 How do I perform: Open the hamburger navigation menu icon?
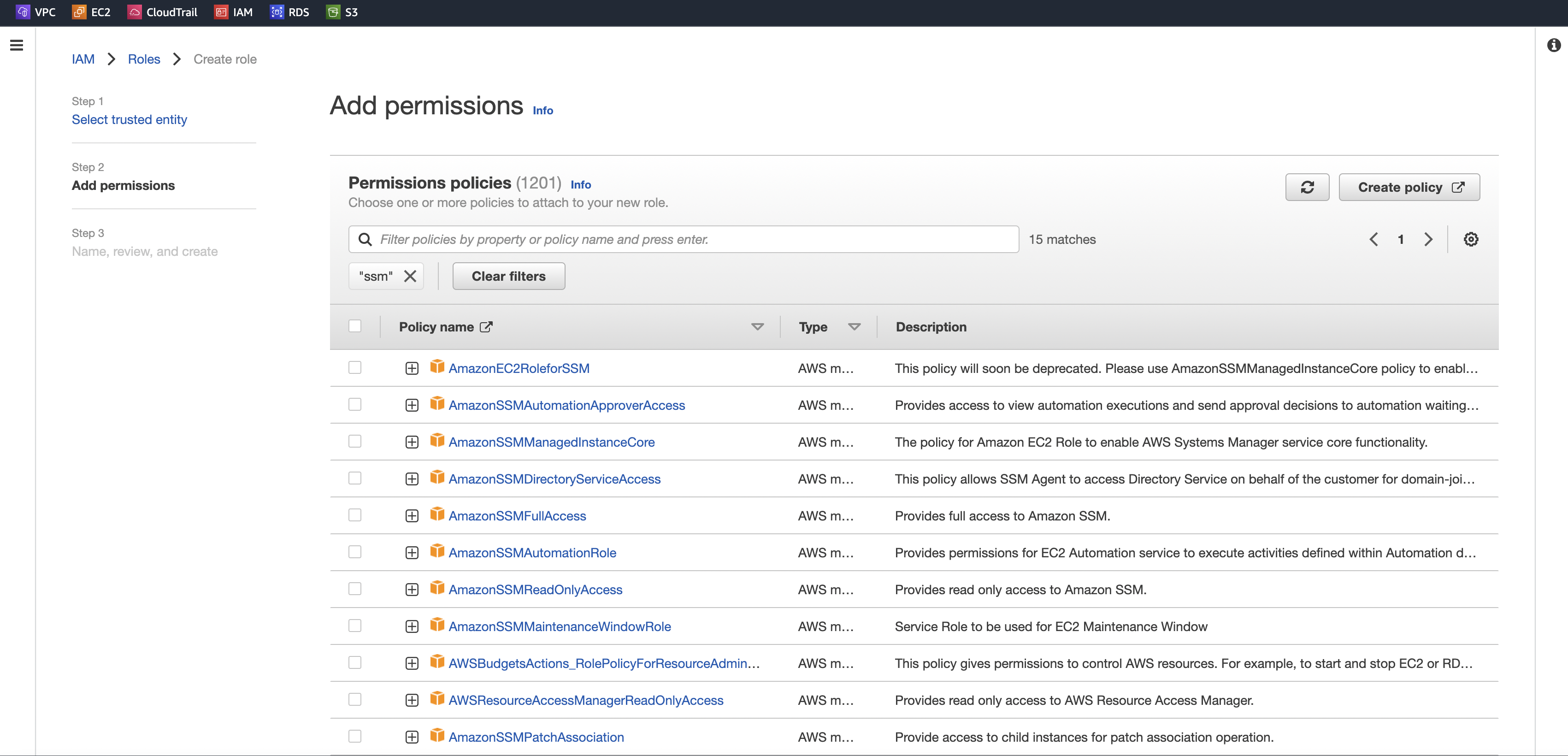(17, 45)
